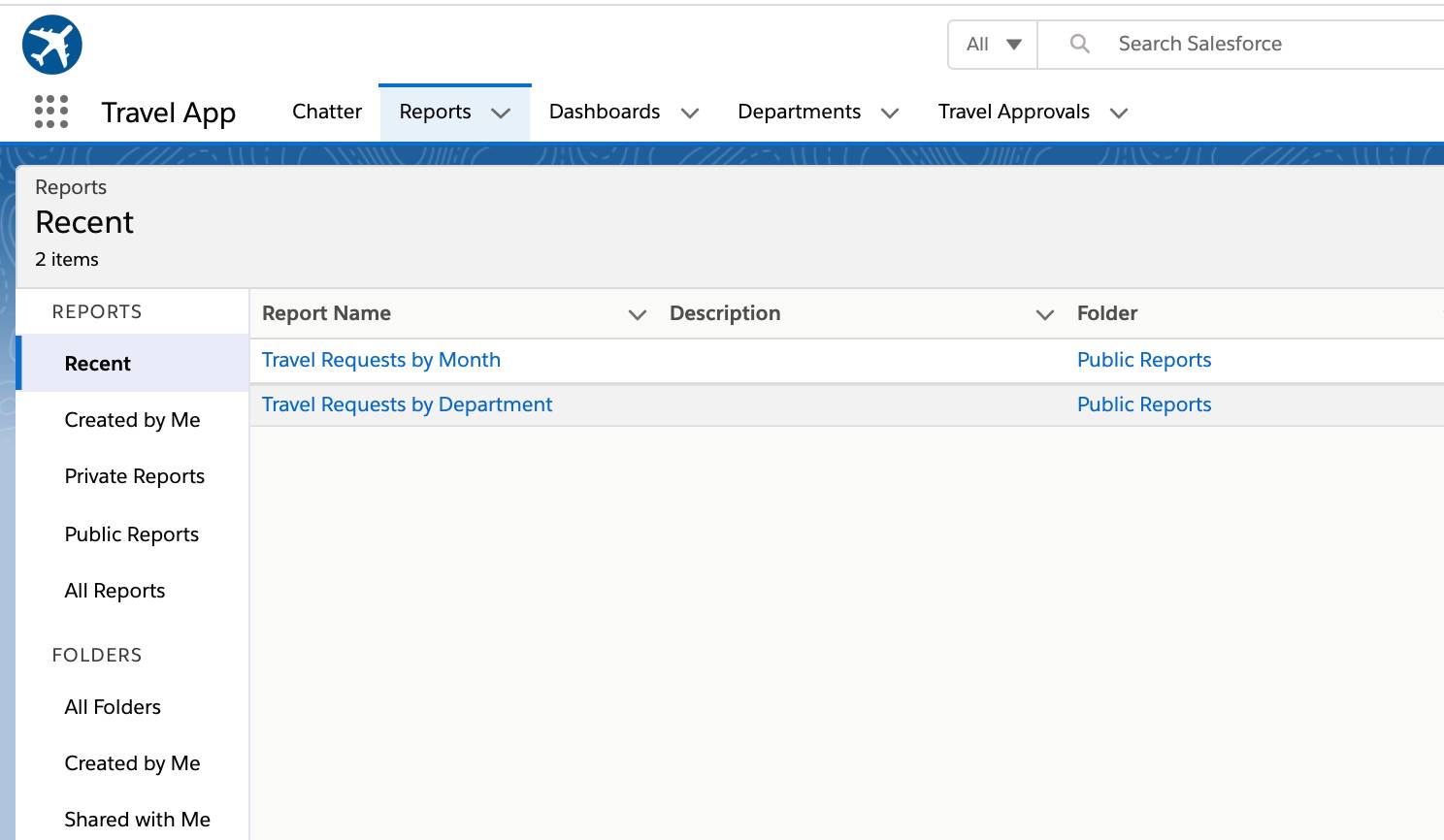This screenshot has width=1444, height=840.
Task: Click the magnifying glass search icon
Action: pos(1078,44)
